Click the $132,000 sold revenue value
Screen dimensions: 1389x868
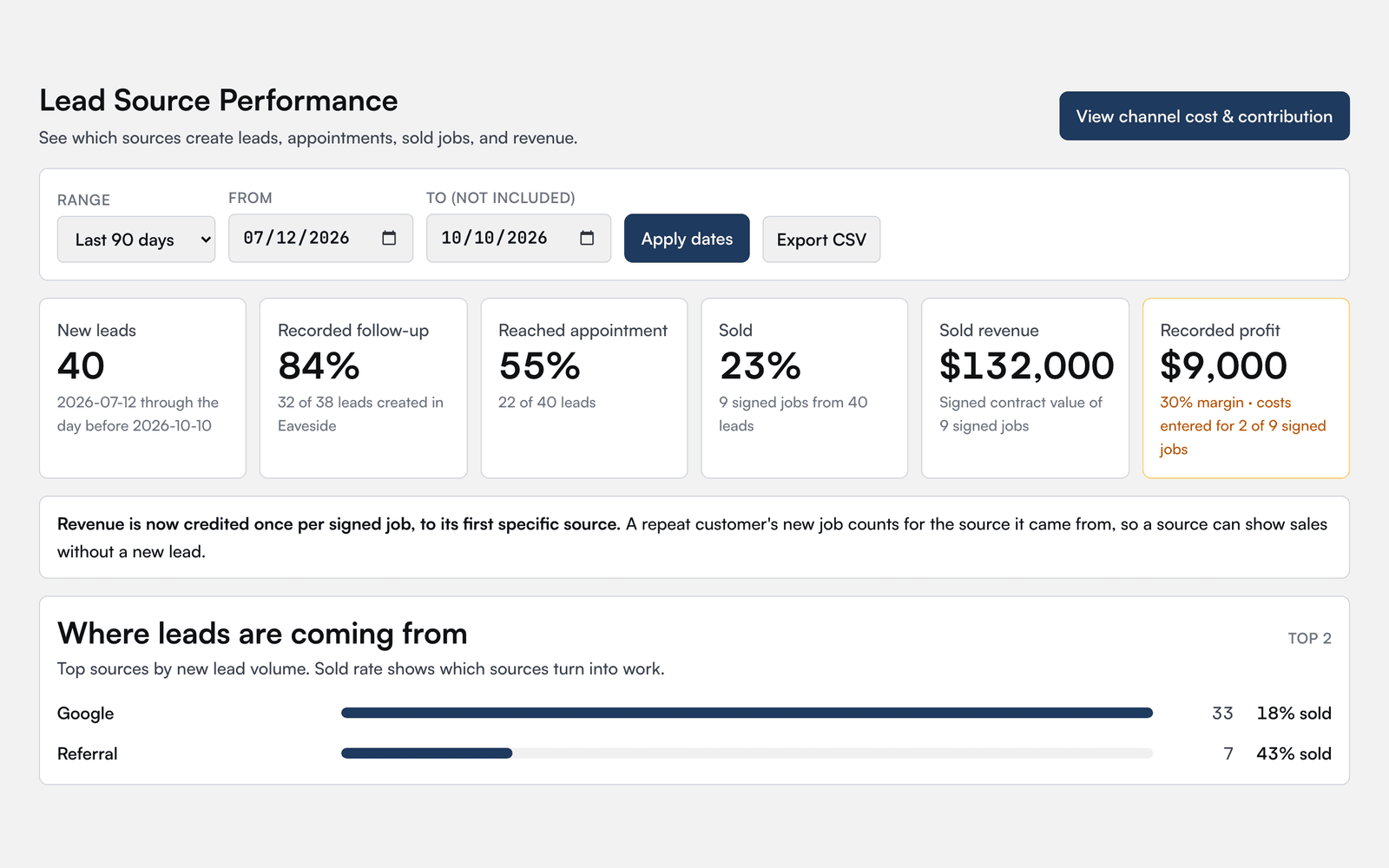(x=1026, y=365)
